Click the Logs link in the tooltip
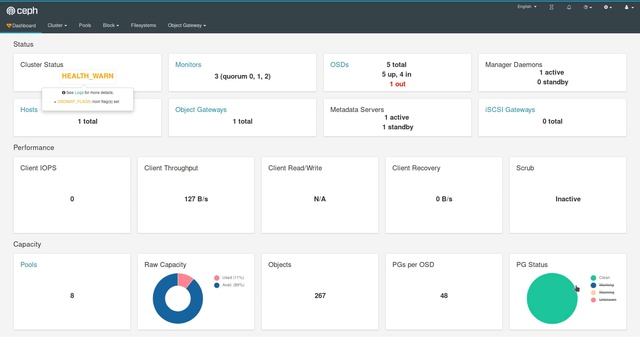The height and width of the screenshot is (360, 640). [x=79, y=93]
